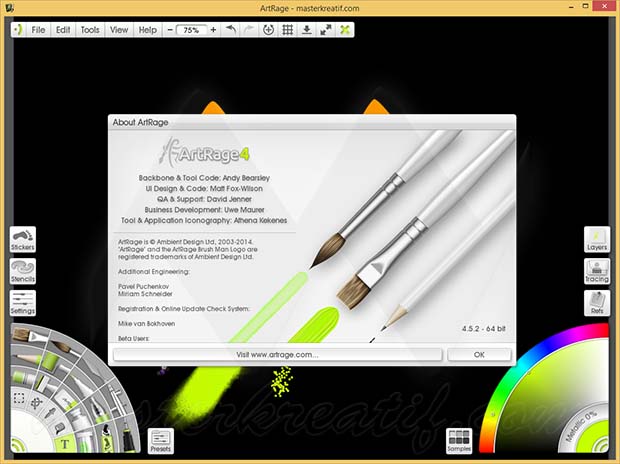Click the 75% zoom field
Viewport: 620px width, 464px height.
[191, 30]
